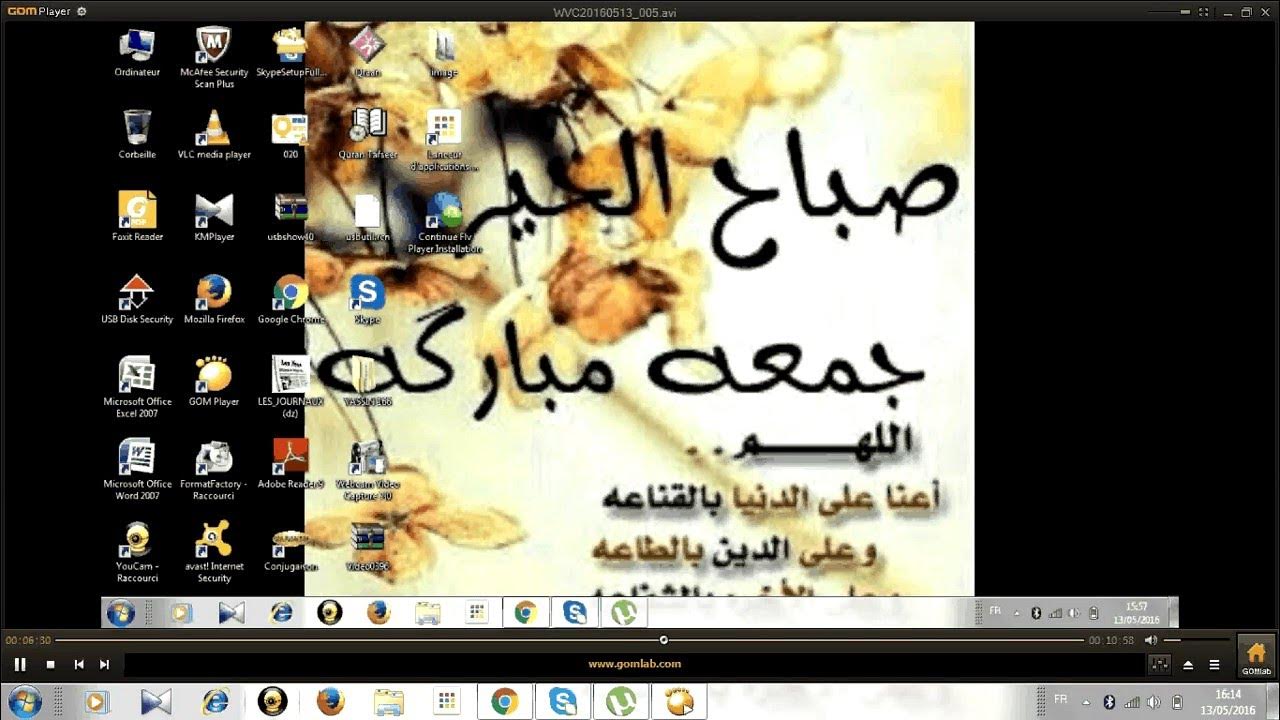Image resolution: width=1280 pixels, height=720 pixels.
Task: Mute audio with GOM Player speaker icon
Action: tap(1151, 640)
